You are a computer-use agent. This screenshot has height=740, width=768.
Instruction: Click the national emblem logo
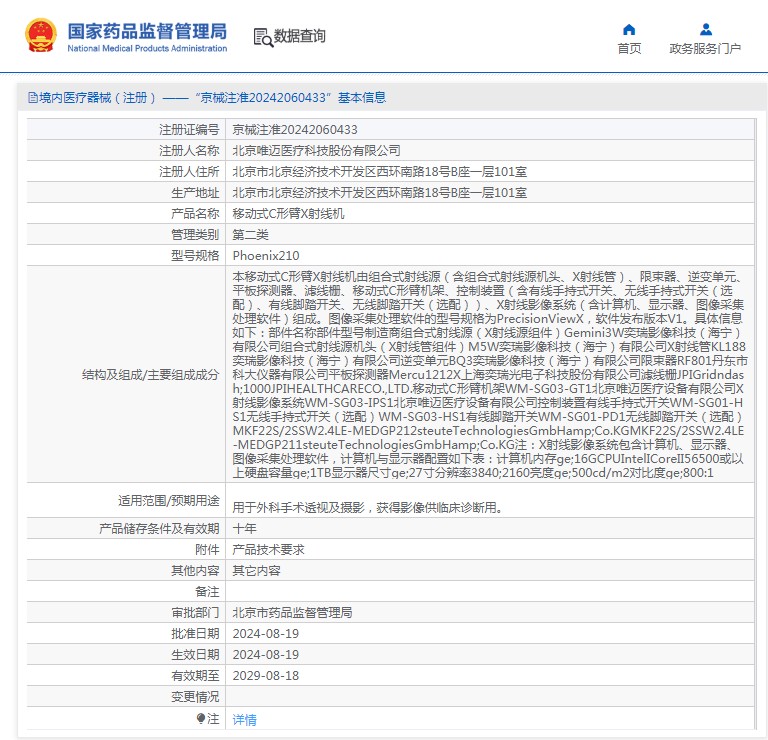(41, 36)
